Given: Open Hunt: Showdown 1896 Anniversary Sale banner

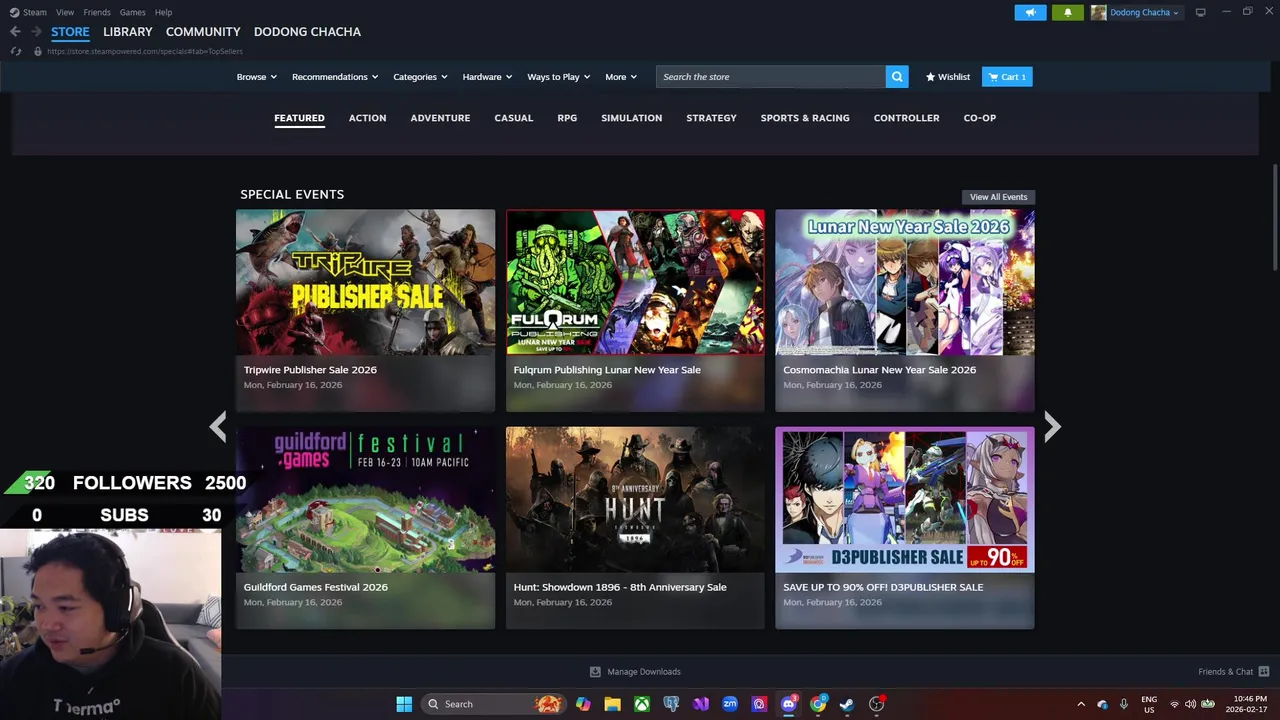Looking at the screenshot, I should 635,528.
